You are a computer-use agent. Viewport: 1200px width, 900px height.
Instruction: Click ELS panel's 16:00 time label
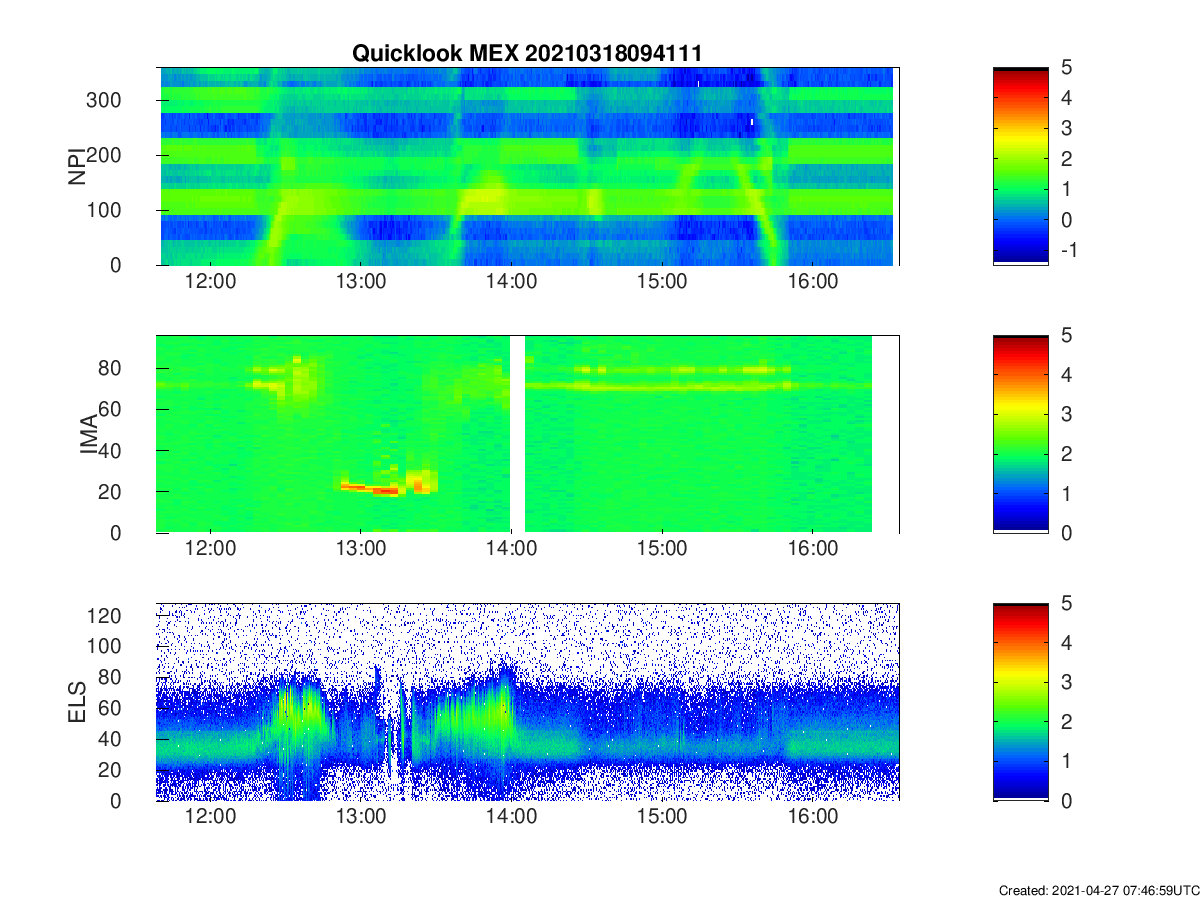click(813, 819)
